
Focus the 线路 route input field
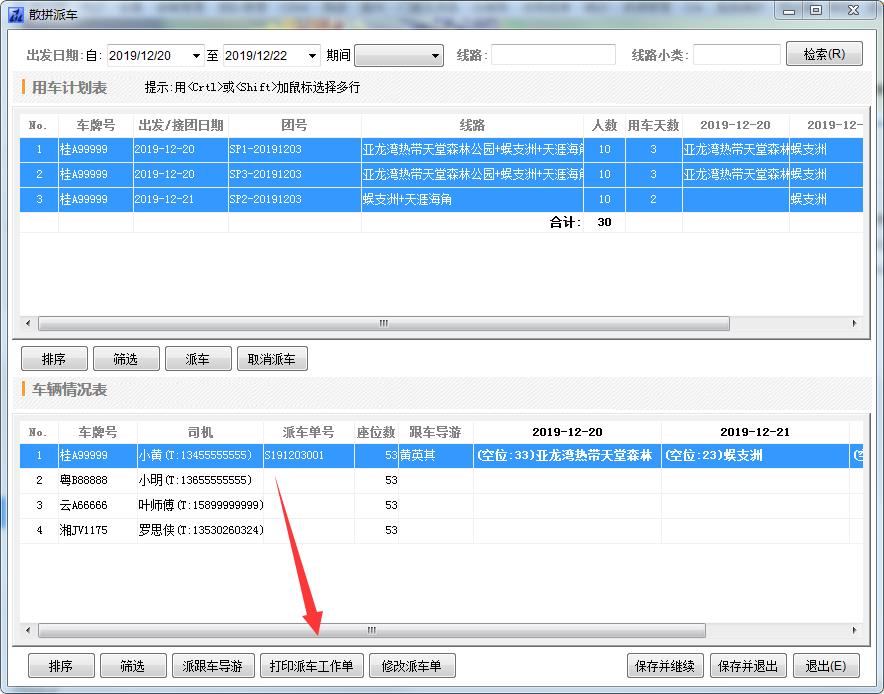coord(553,55)
